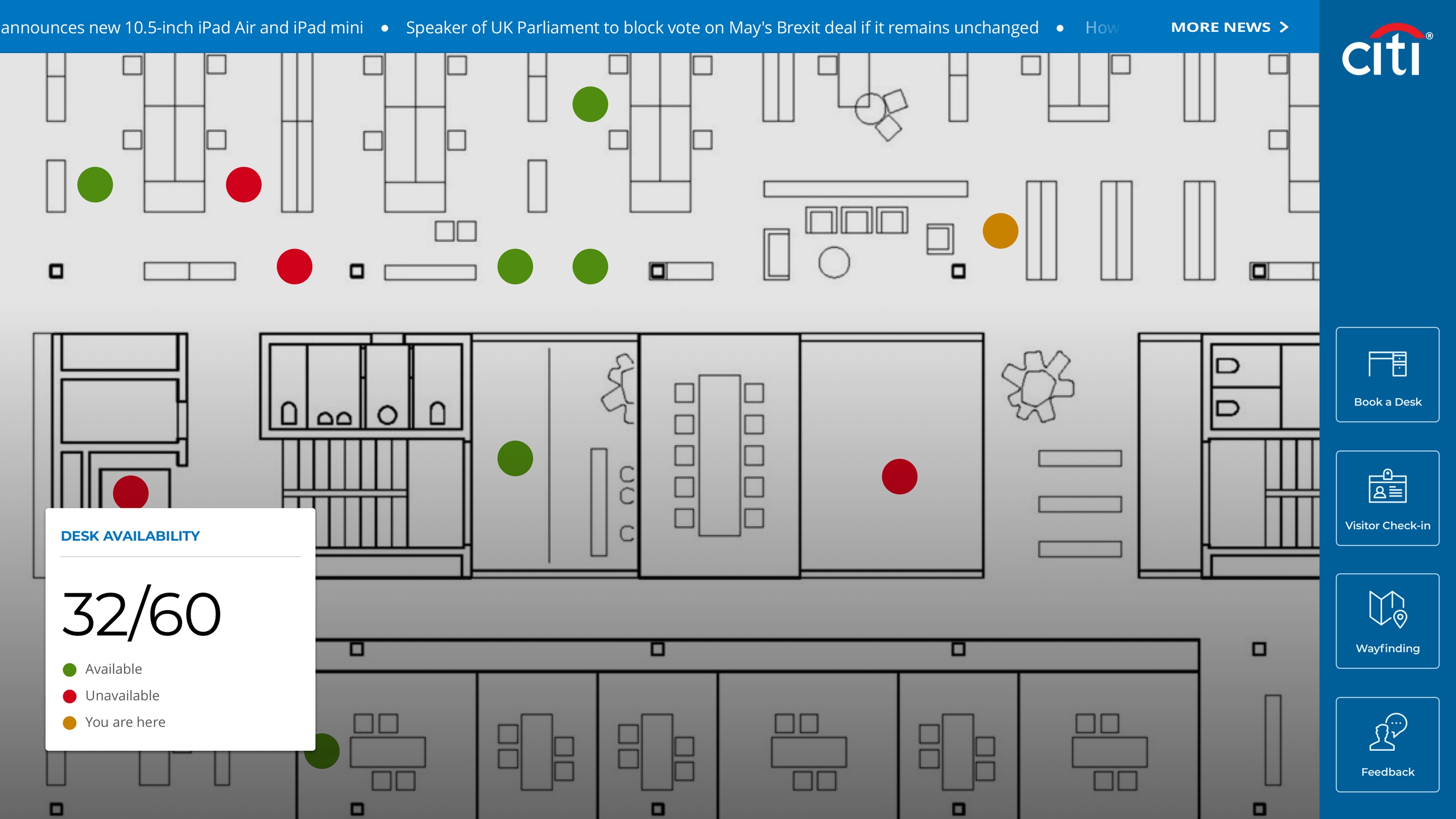
Task: Open the iPad Air and iPad mini headline
Action: click(181, 27)
